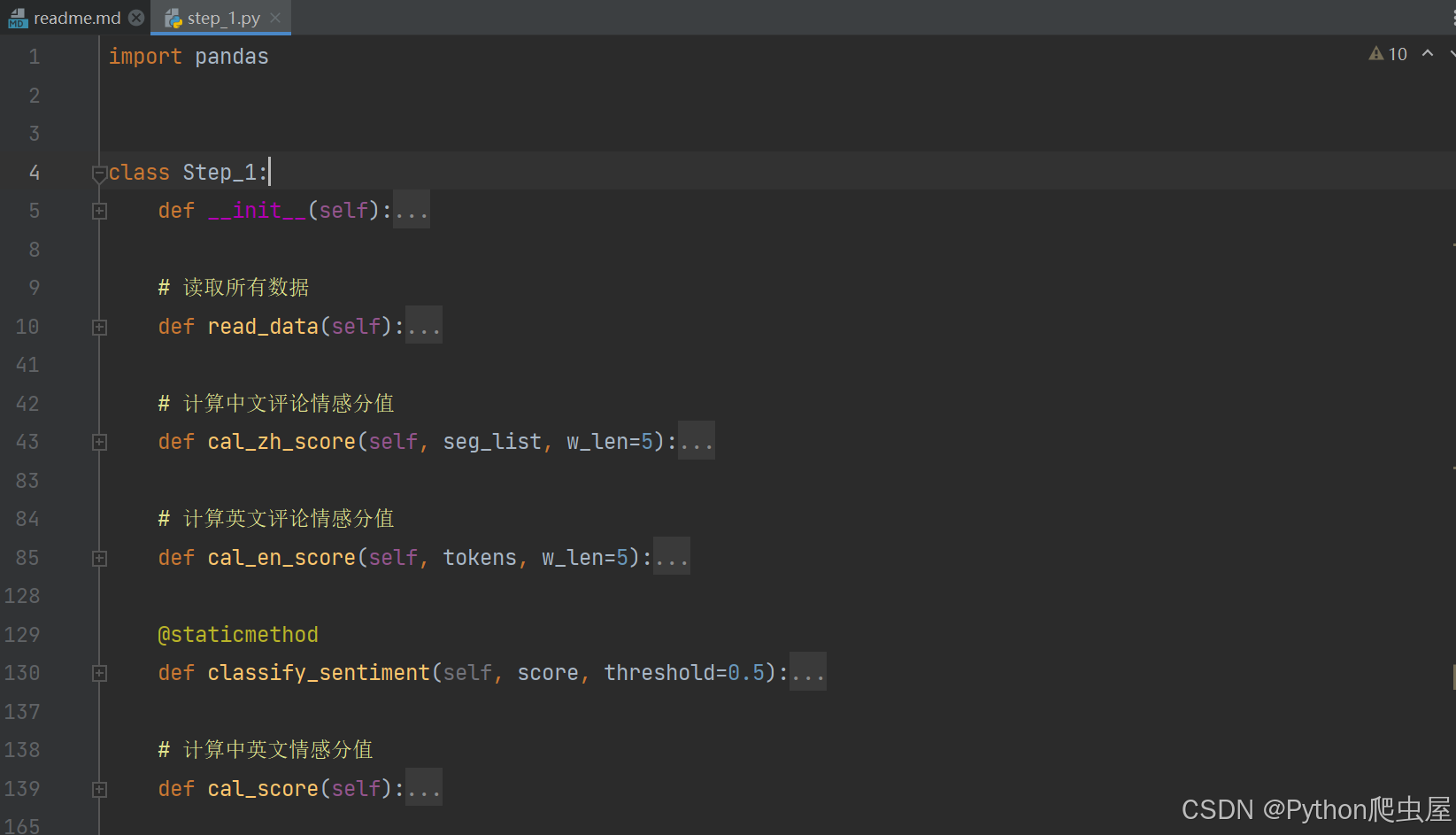Click the 'cal_en_score' function name
1456x835 pixels.
[281, 557]
